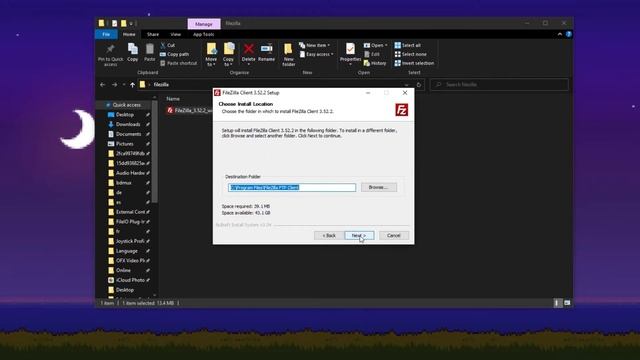
Task: Switch to the View ribbon tab
Action: [176, 34]
